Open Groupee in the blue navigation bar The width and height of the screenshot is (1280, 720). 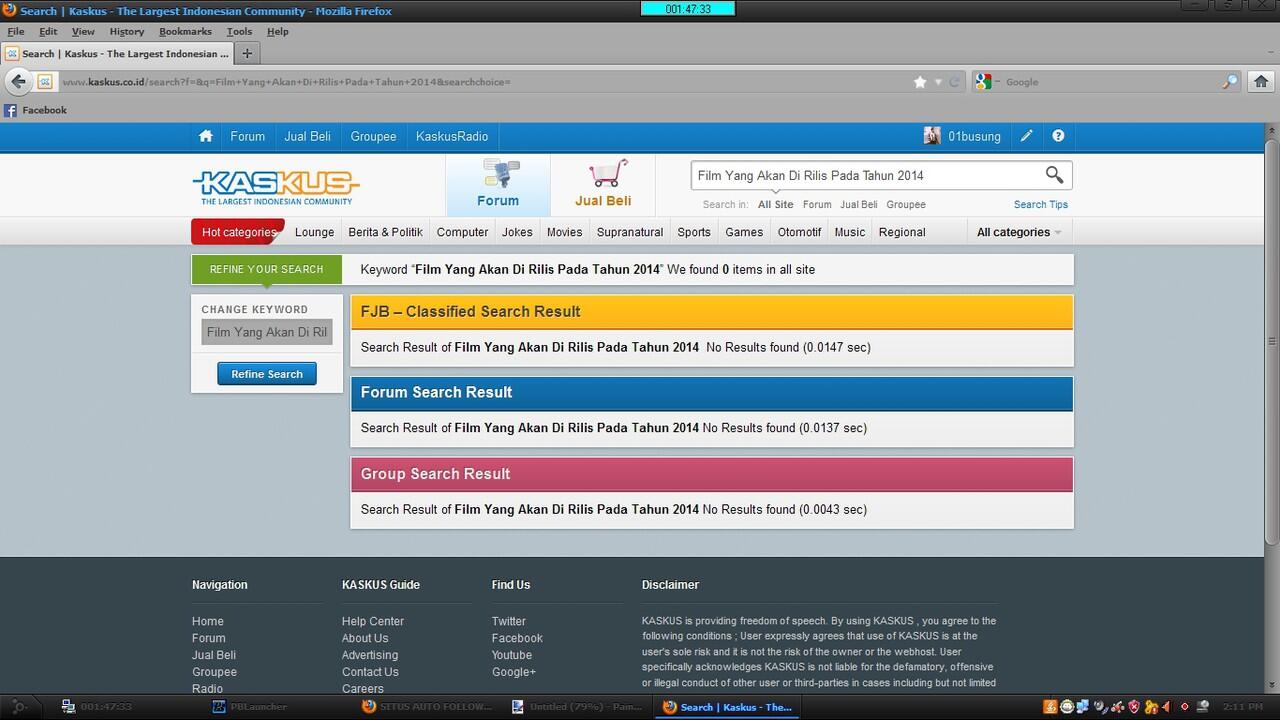[x=373, y=136]
